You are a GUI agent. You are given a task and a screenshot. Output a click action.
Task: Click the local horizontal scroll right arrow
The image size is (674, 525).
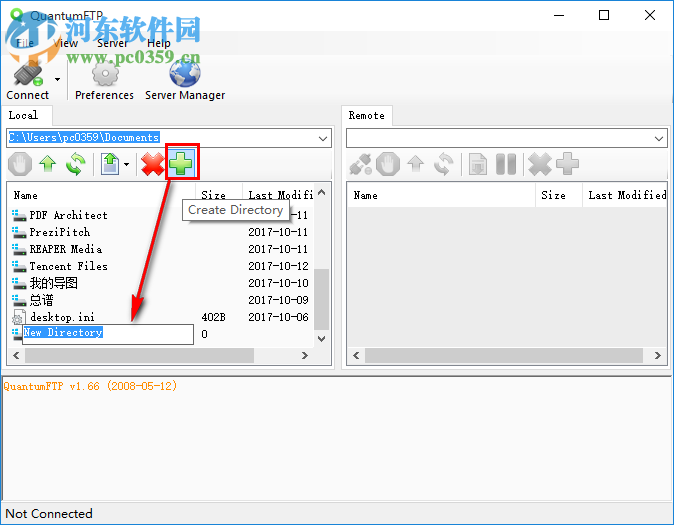tap(305, 356)
